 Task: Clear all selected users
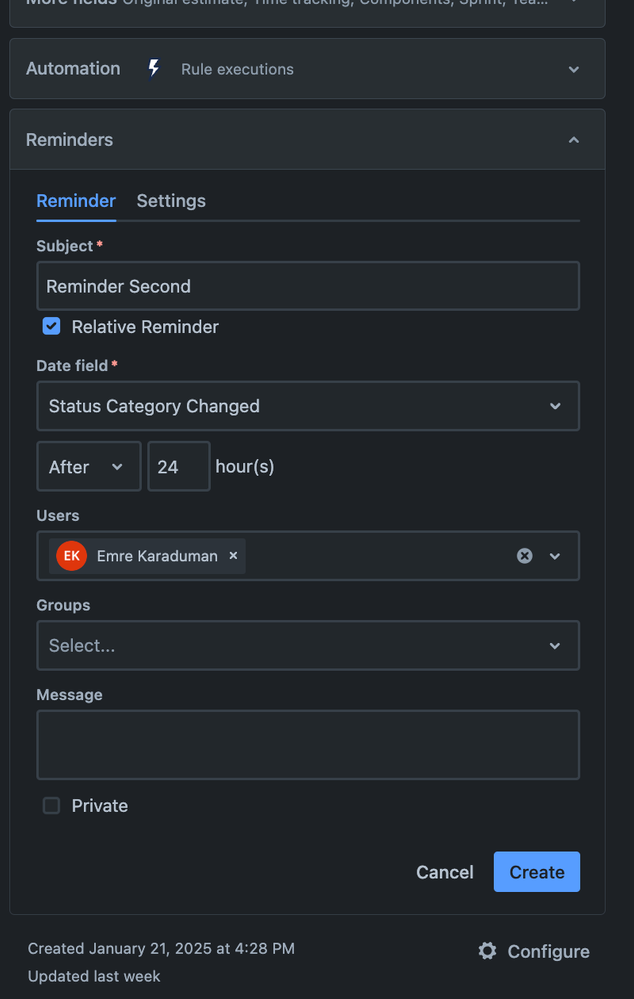(524, 556)
